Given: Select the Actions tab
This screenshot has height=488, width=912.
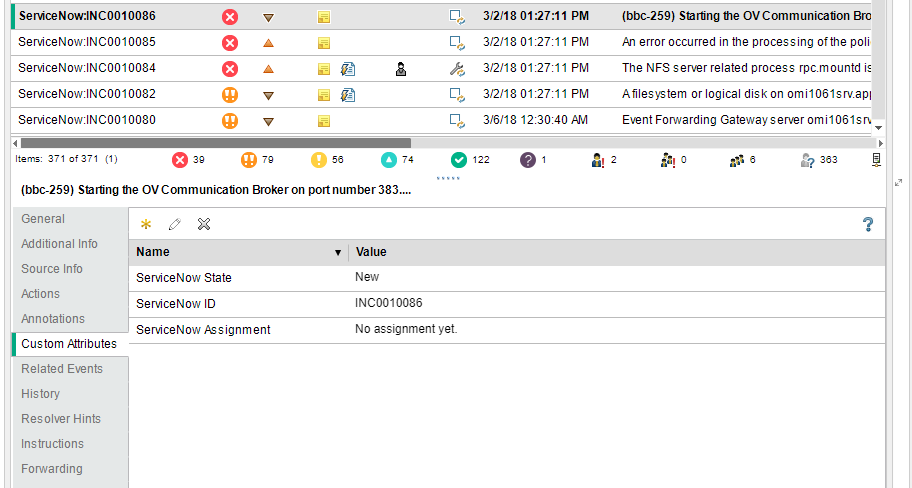Looking at the screenshot, I should click(40, 294).
